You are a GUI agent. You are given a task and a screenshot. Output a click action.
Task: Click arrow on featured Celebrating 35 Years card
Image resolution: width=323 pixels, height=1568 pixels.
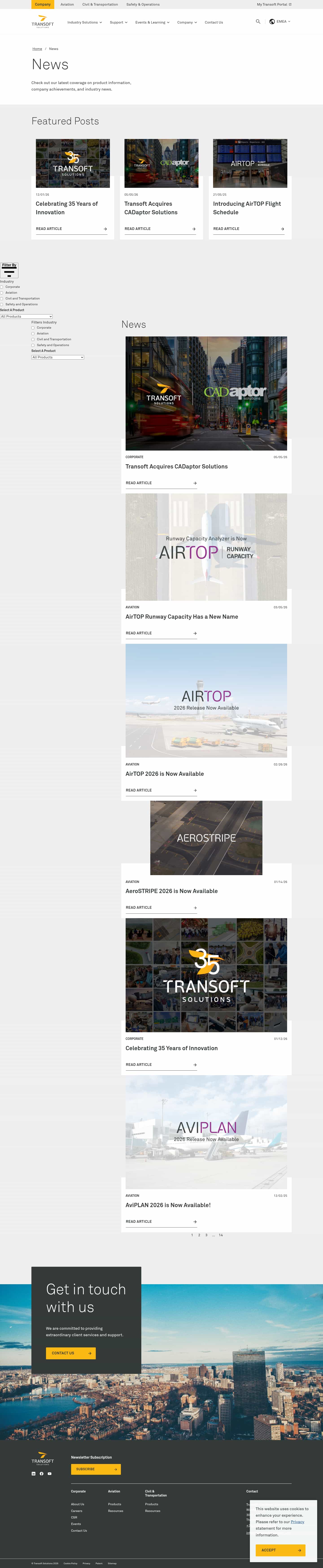click(105, 229)
